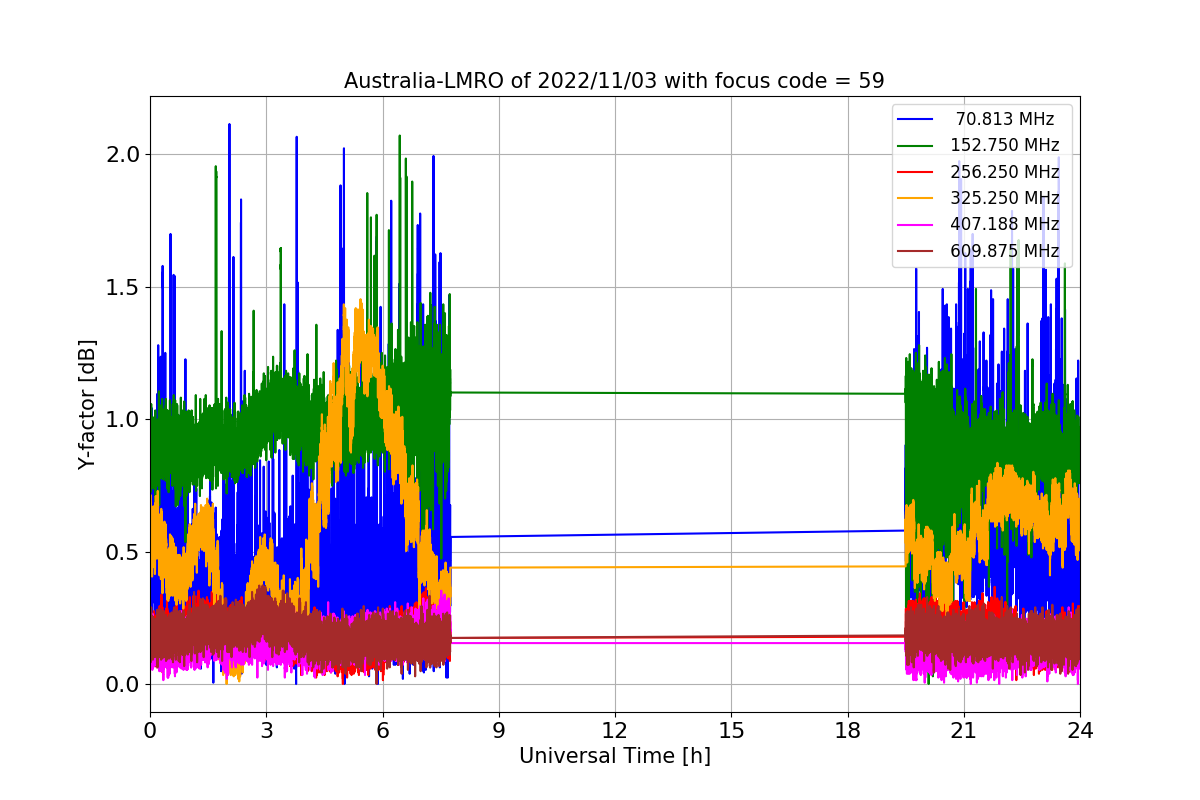Click the y-axis tick label 2.0
1200x800 pixels.
click(x=125, y=155)
